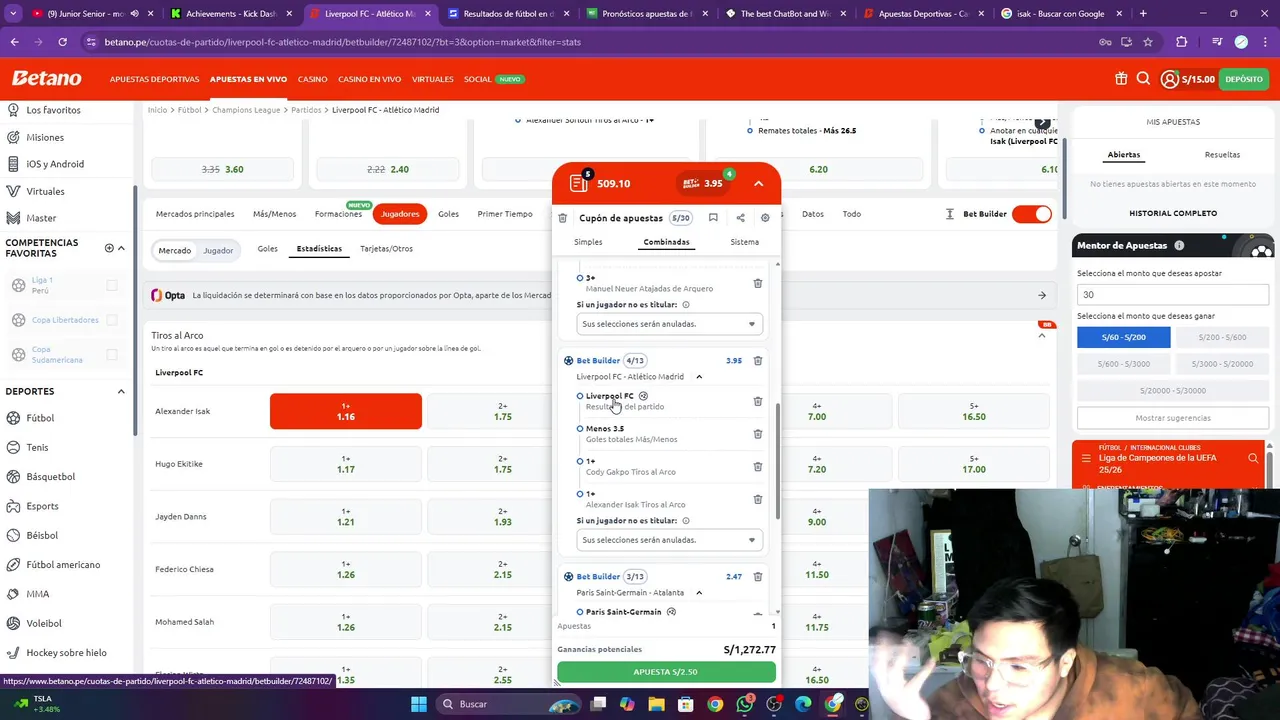Select the S/60 - S/200 winnings range

click(1123, 337)
